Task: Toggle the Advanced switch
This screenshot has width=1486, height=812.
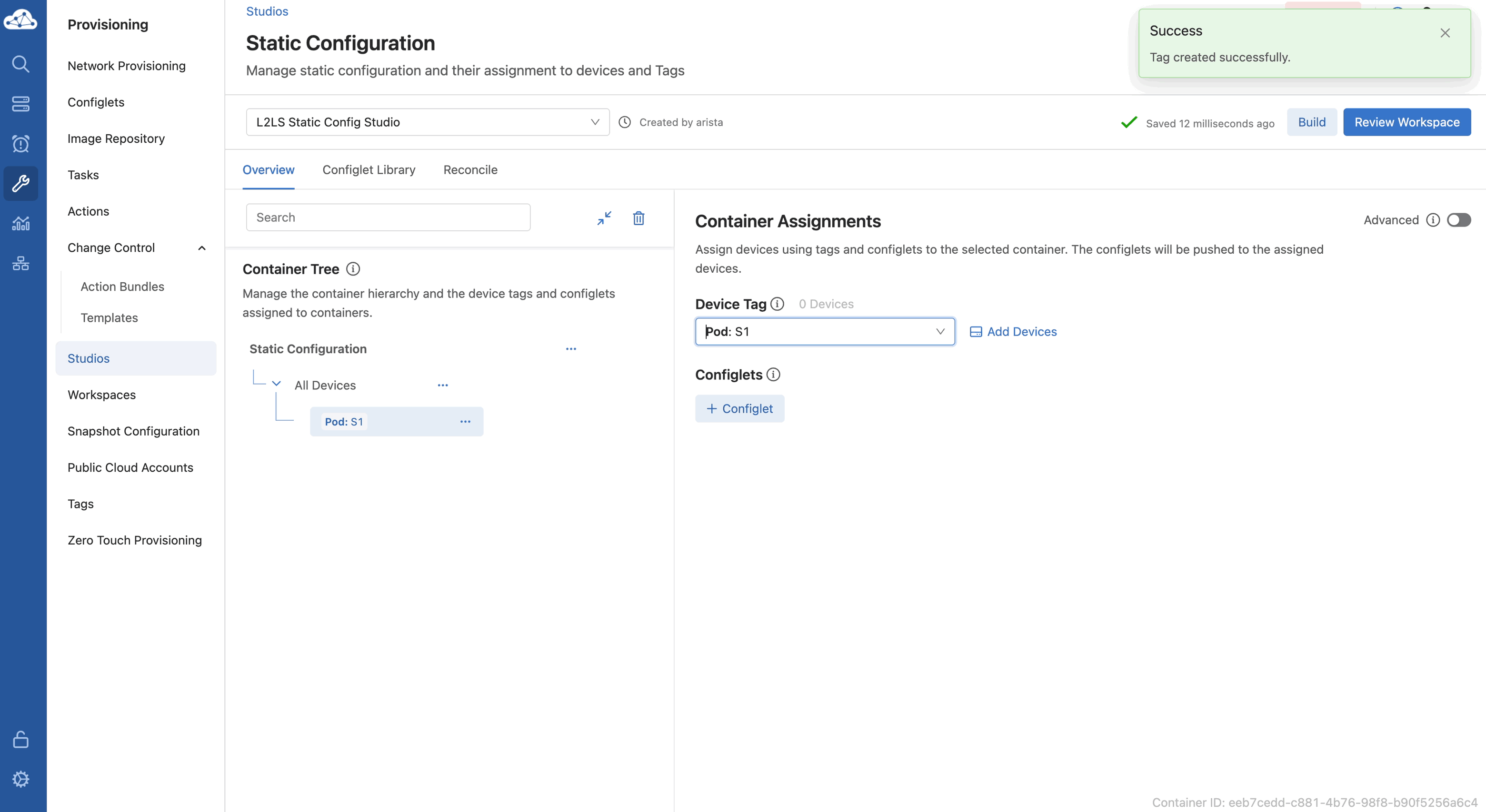Action: pyautogui.click(x=1458, y=220)
